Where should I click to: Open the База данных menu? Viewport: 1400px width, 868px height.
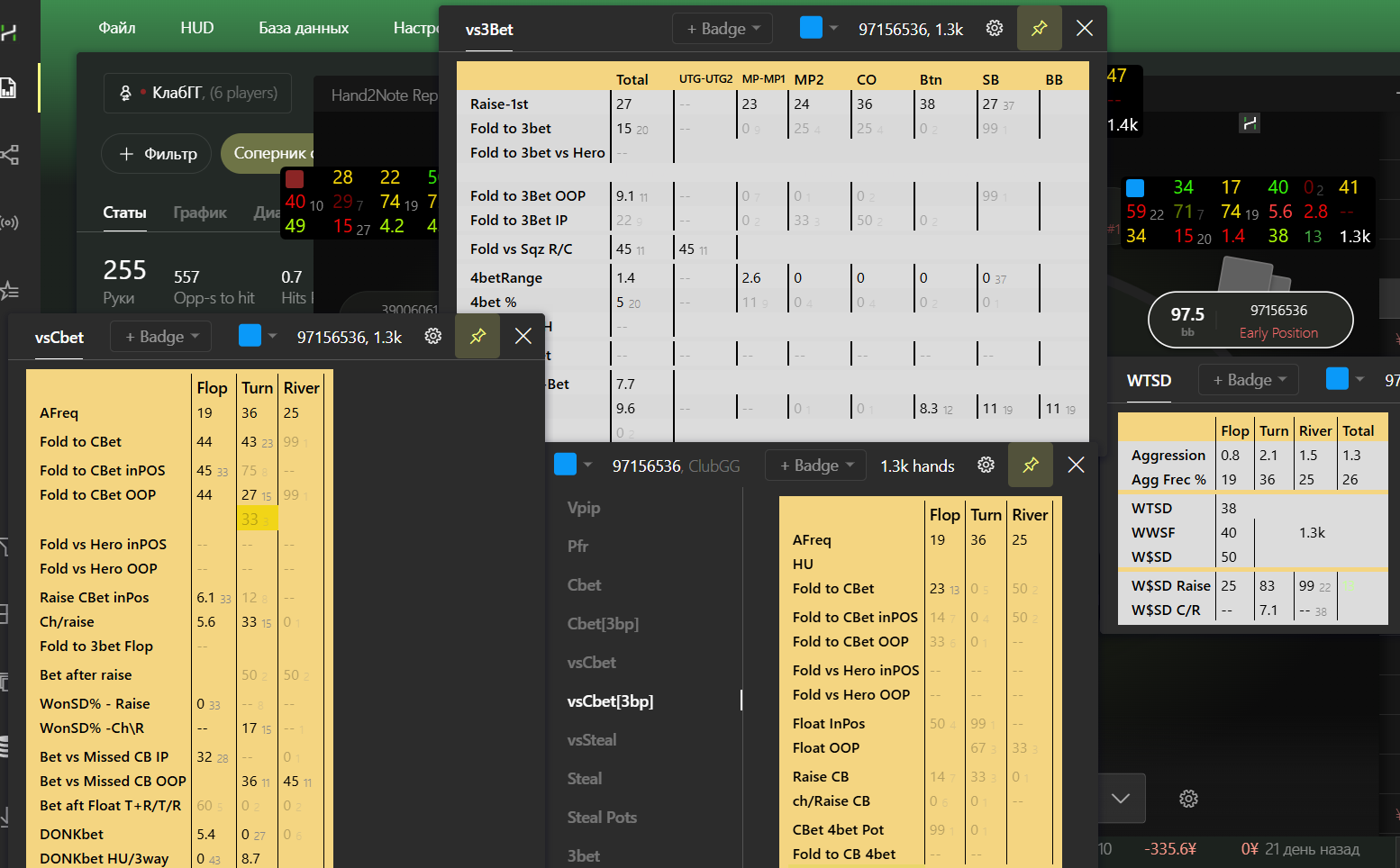pyautogui.click(x=304, y=28)
